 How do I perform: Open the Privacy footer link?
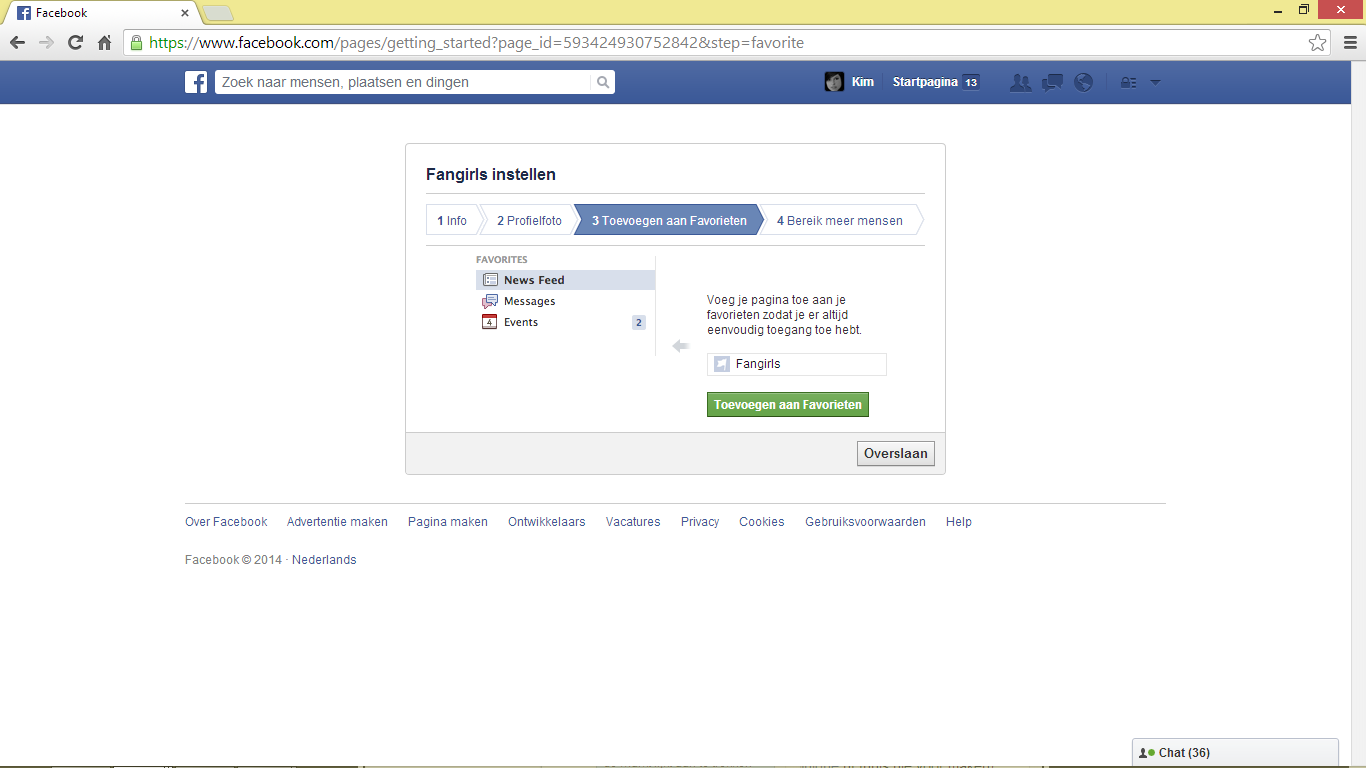[700, 522]
